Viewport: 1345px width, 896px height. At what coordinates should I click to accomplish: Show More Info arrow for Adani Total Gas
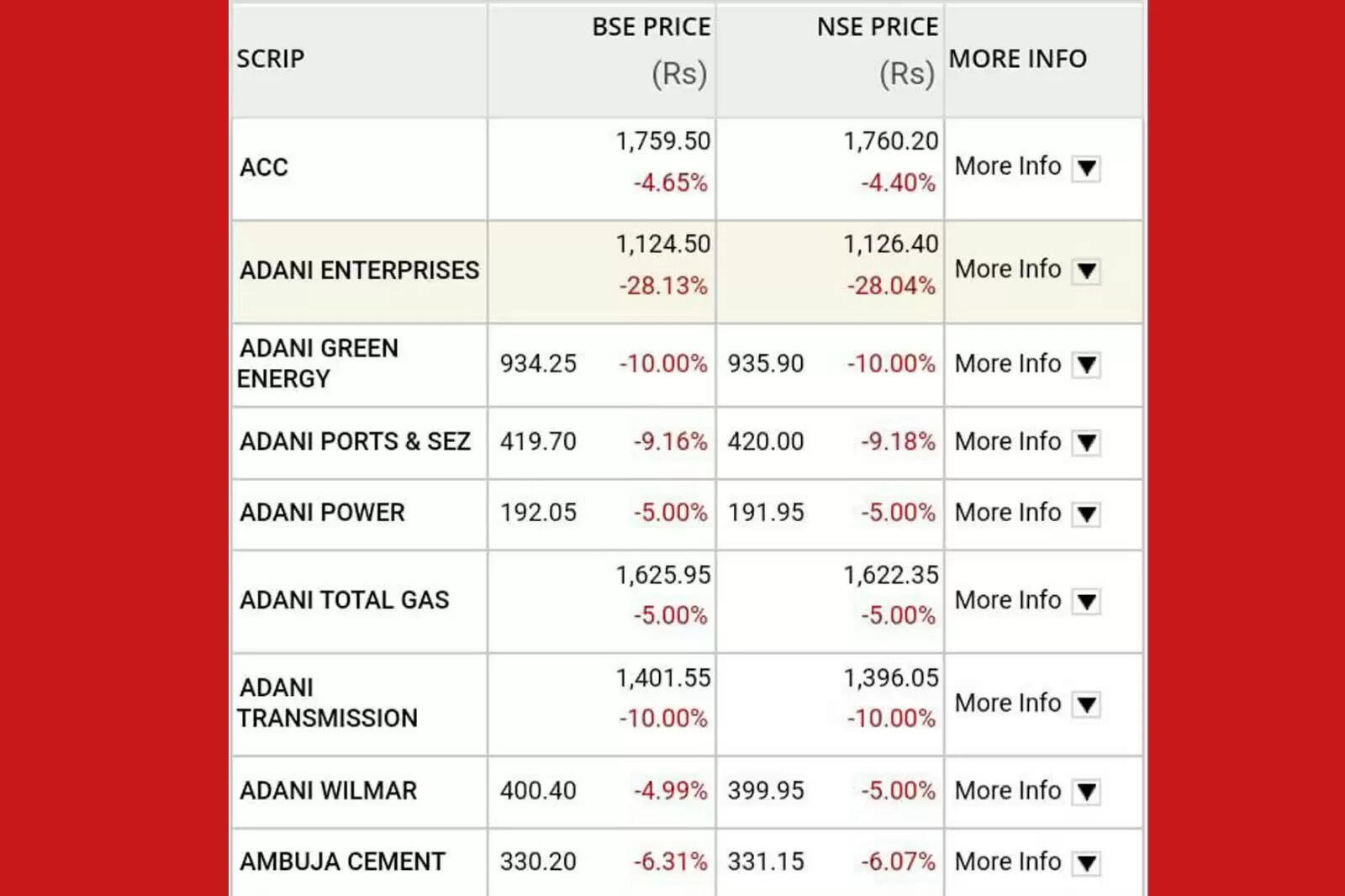pyautogui.click(x=1086, y=601)
